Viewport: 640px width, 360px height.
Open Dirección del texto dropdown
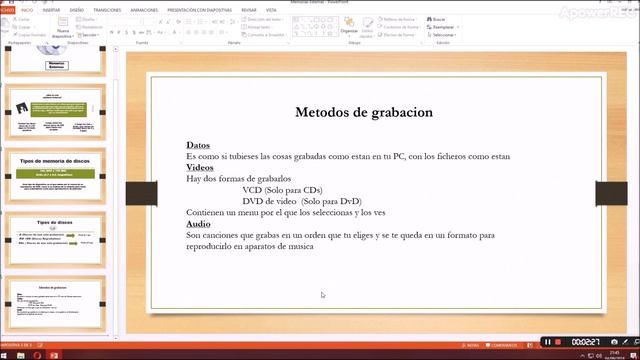[x=263, y=19]
